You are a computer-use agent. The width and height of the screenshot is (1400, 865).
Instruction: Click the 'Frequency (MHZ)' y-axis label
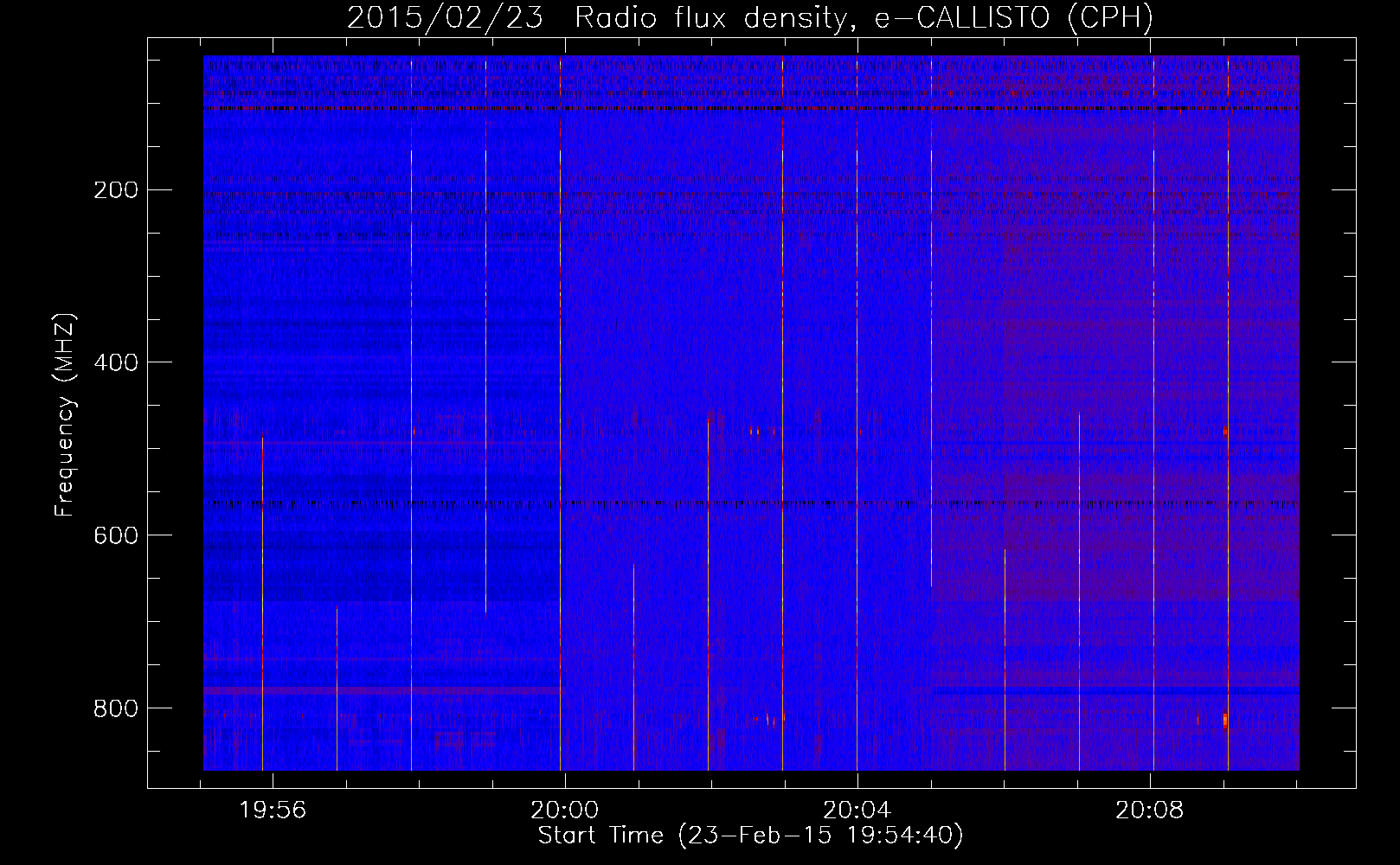click(65, 415)
